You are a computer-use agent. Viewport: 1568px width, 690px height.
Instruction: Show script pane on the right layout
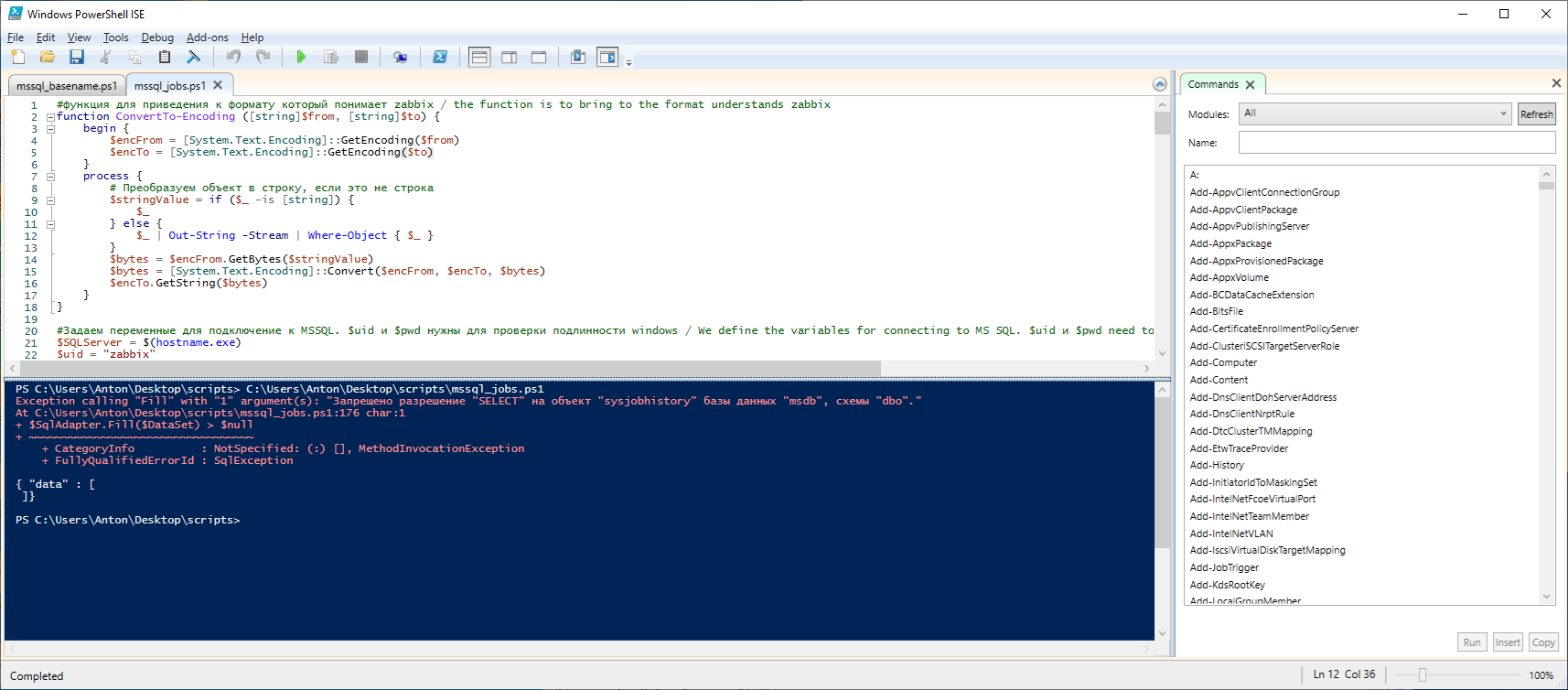(x=510, y=57)
